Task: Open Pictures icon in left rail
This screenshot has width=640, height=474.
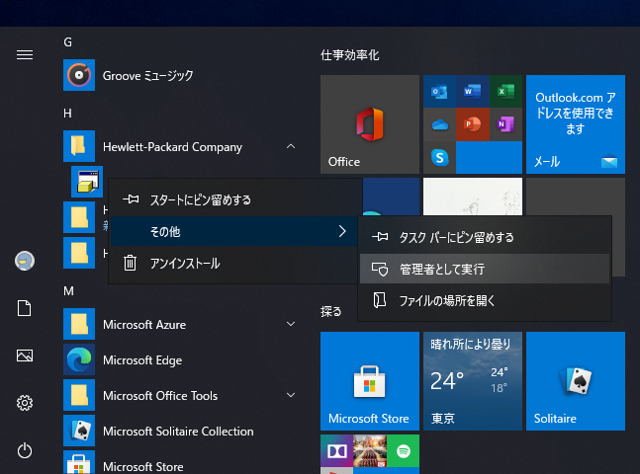Action: (24, 356)
